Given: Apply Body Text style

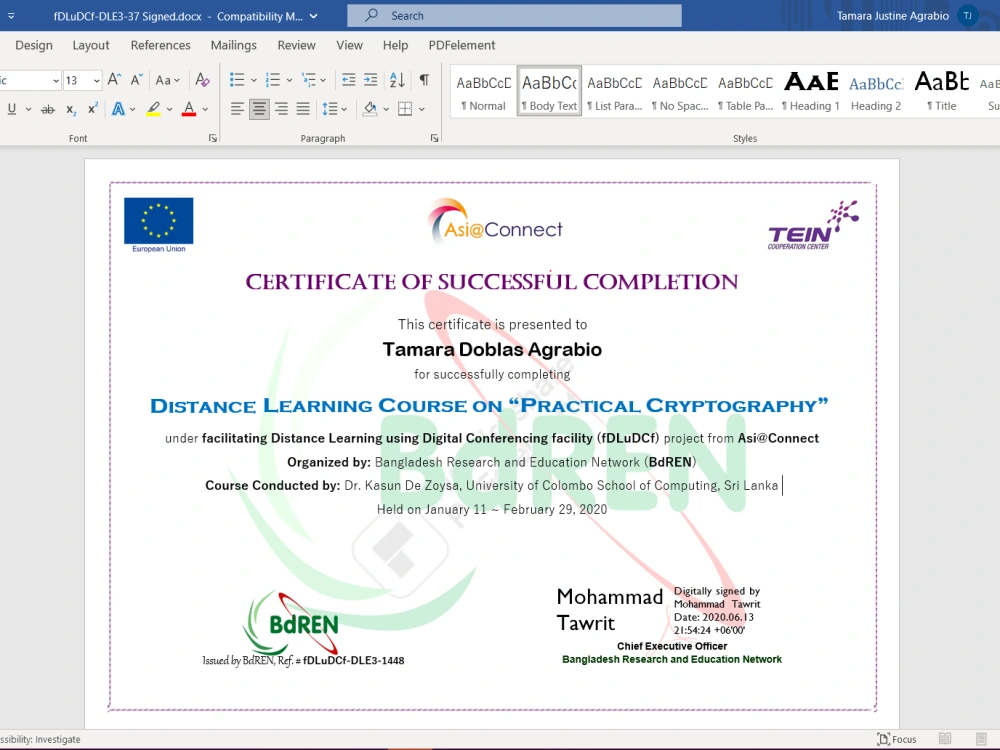Looking at the screenshot, I should click(x=549, y=91).
